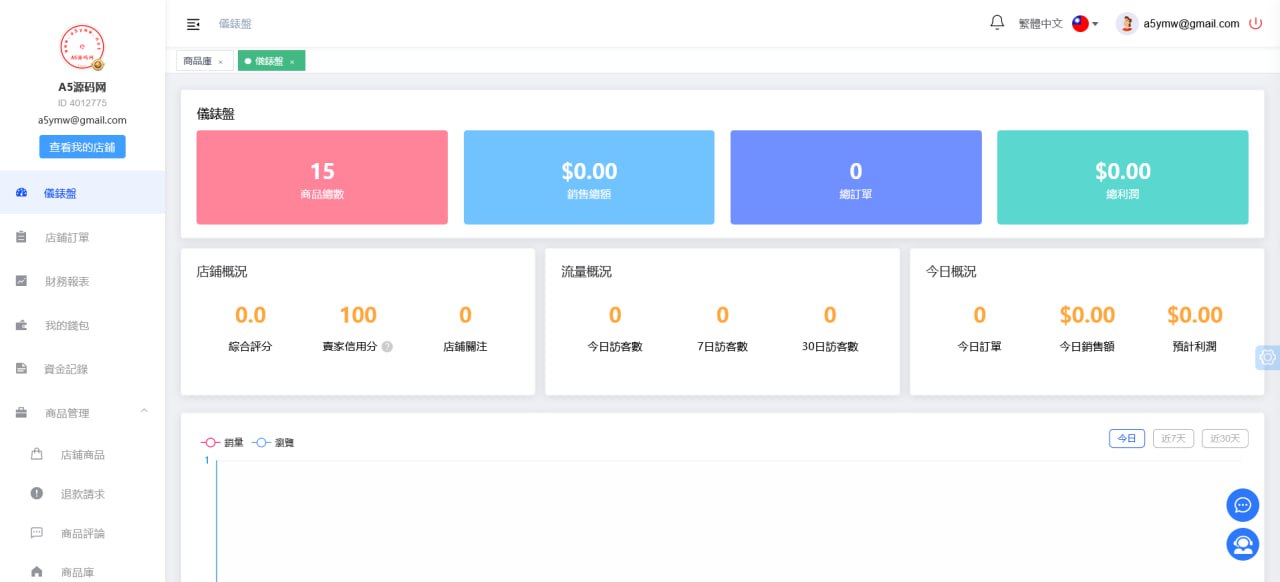Collapse the 商品管理 menu section
1280x582 pixels.
pyautogui.click(x=144, y=411)
